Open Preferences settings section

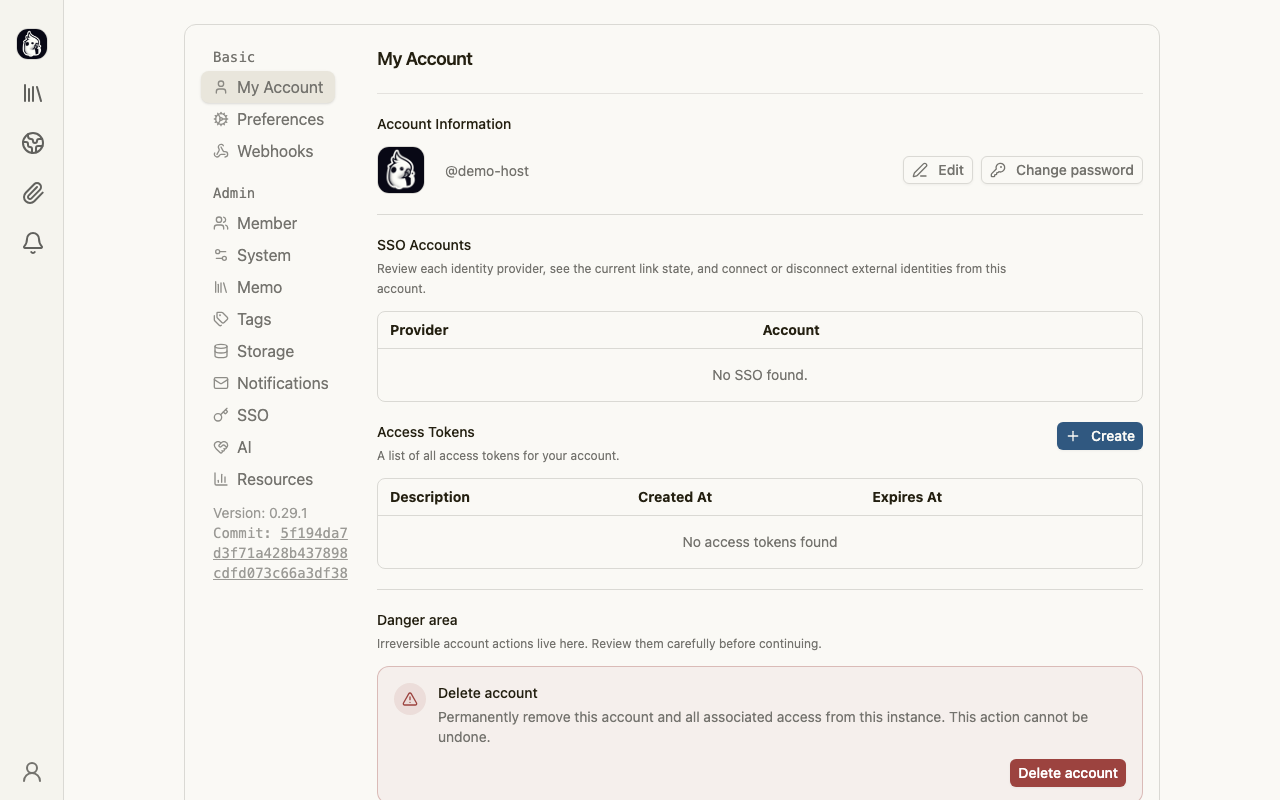click(268, 119)
